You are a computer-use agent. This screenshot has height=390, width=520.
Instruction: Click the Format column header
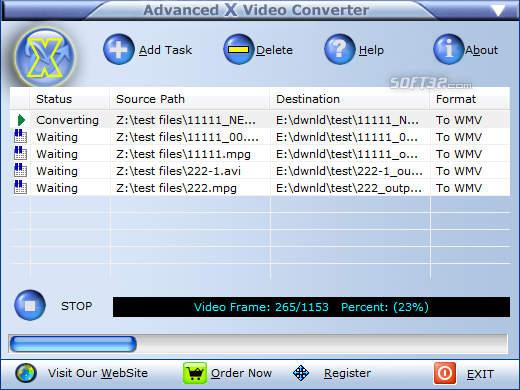tap(470, 99)
